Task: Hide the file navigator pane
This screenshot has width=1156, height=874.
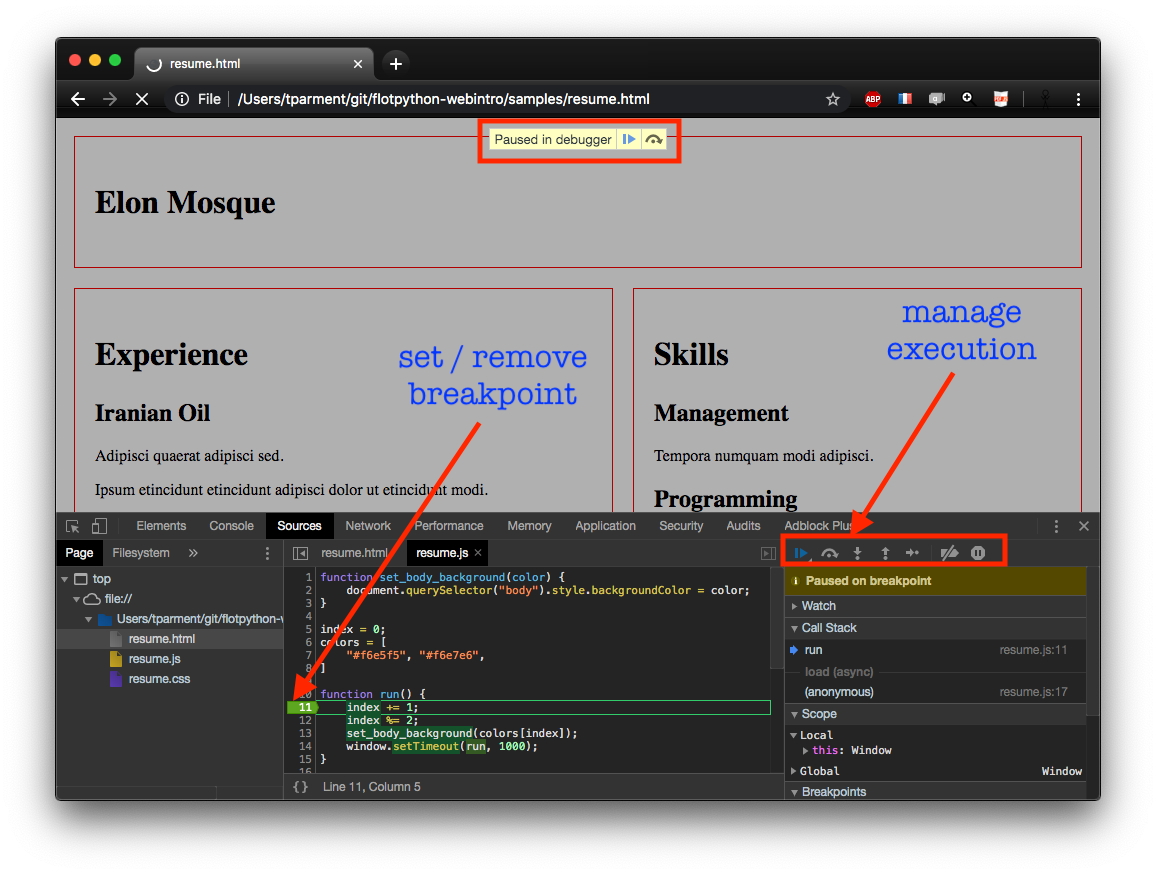Action: point(300,553)
